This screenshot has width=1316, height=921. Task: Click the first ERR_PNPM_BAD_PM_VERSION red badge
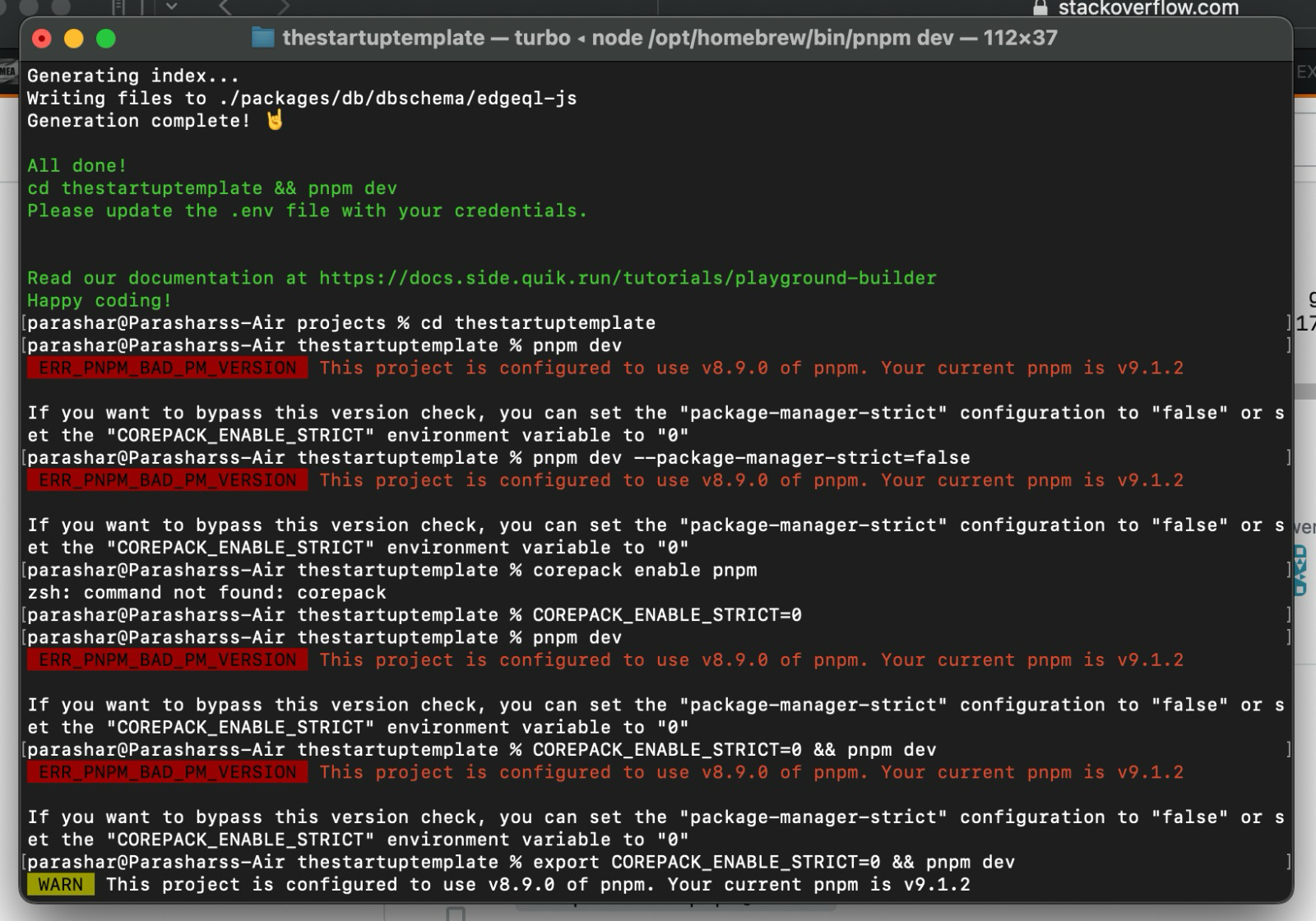(168, 368)
